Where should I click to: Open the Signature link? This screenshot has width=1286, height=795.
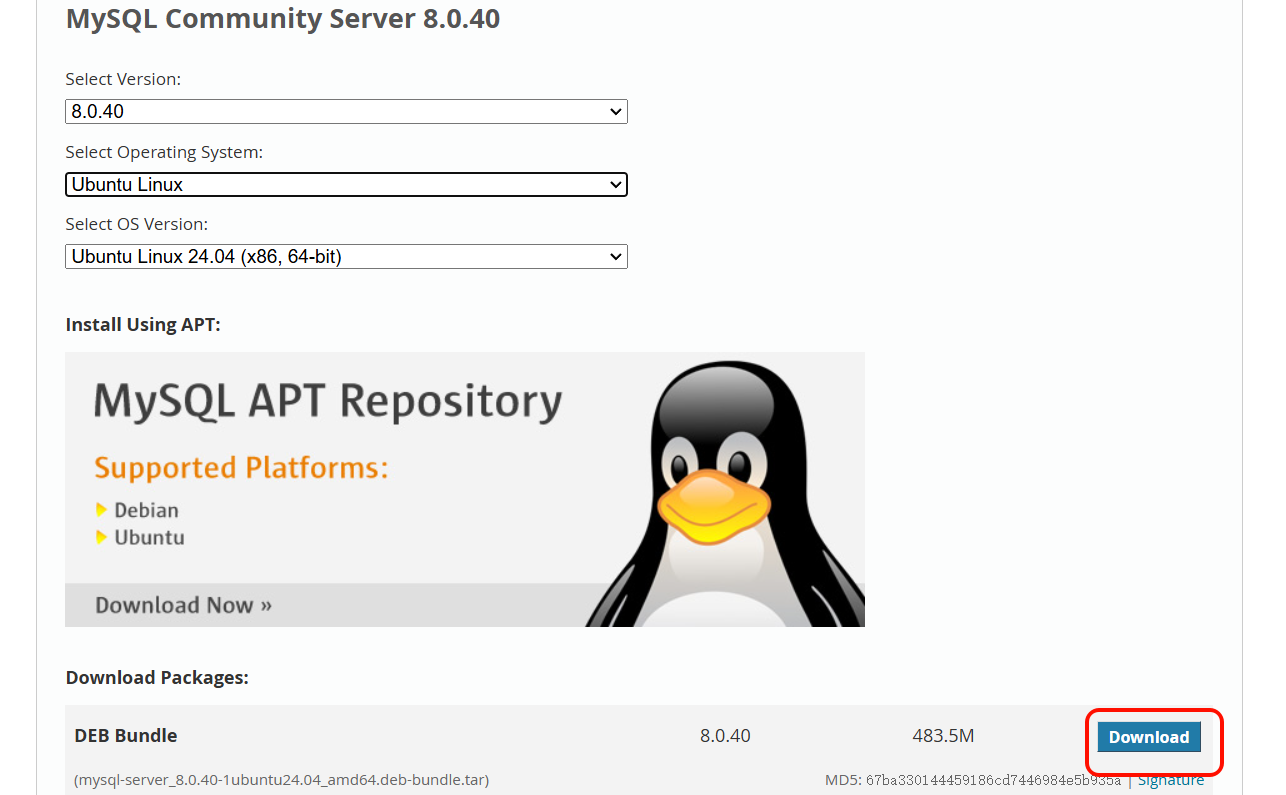coord(1171,780)
